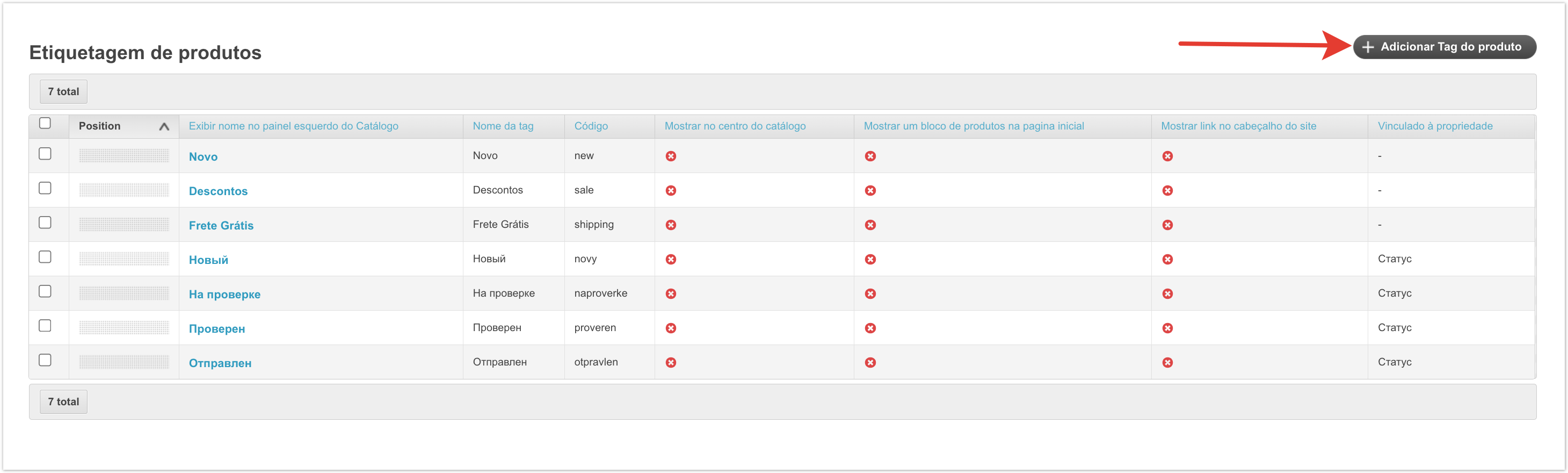Sort by Mostrar no centro do catálogo

click(x=735, y=126)
